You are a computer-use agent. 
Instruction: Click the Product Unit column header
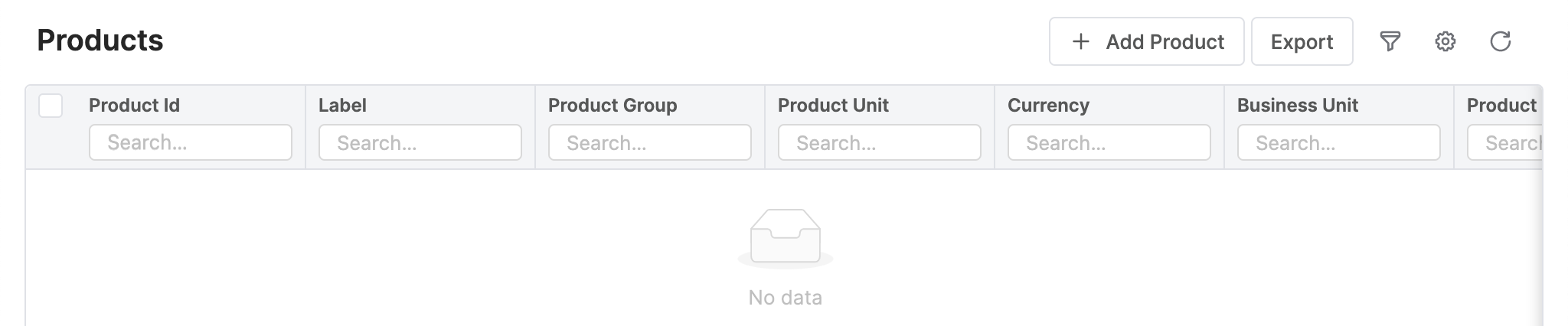coord(833,106)
